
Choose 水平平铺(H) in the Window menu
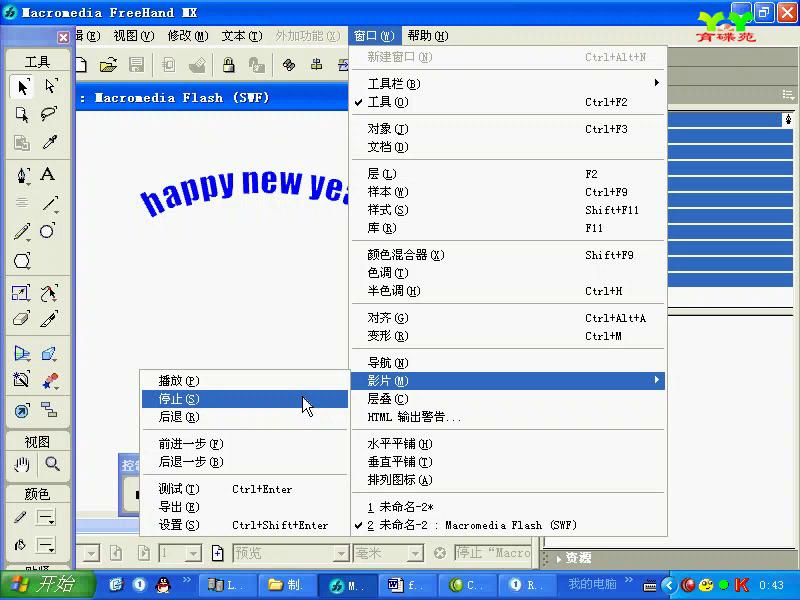509,444
